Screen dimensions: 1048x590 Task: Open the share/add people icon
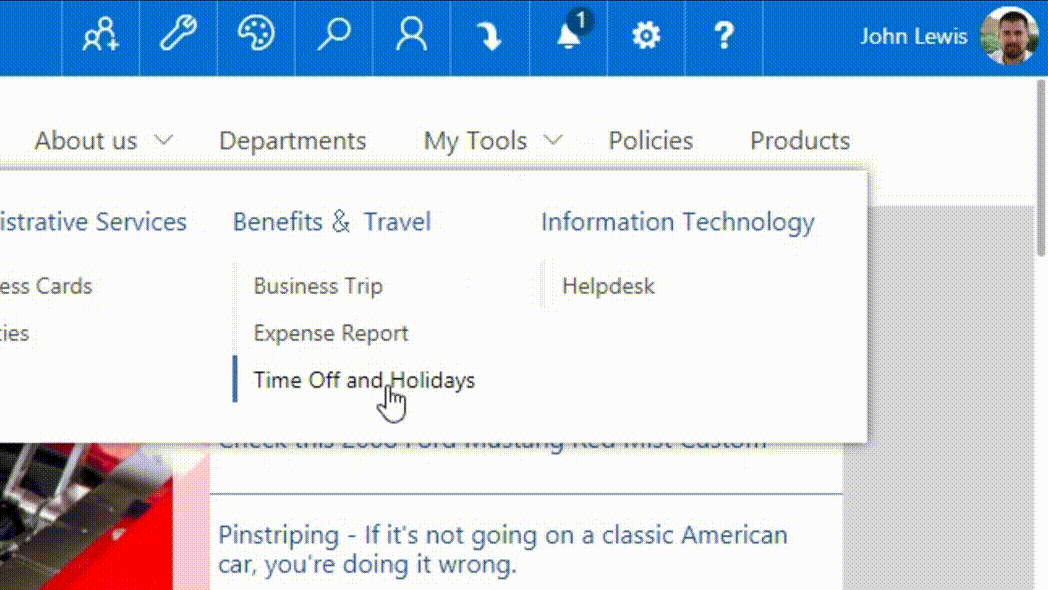100,37
